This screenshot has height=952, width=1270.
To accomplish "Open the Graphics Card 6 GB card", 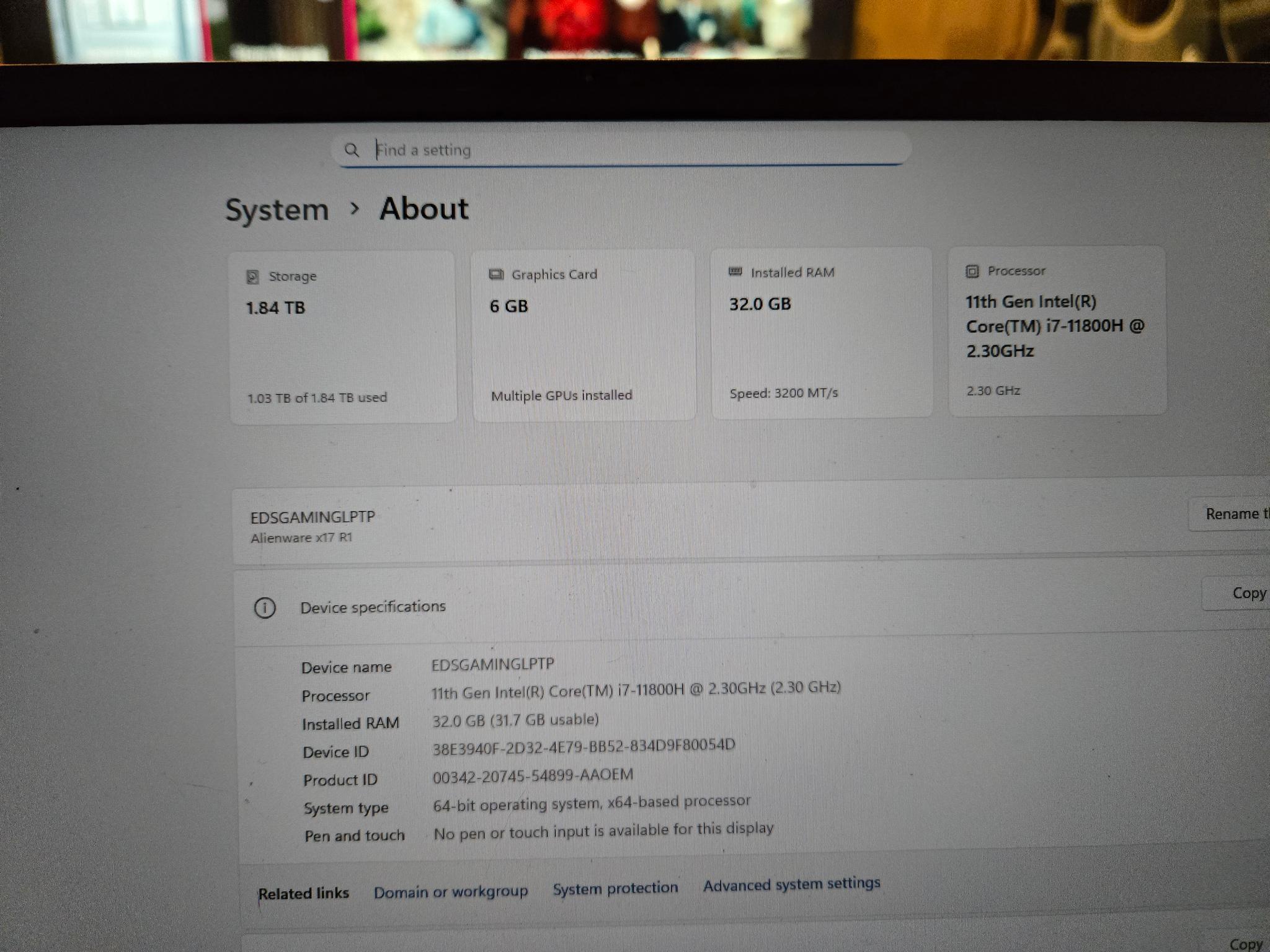I will point(584,335).
